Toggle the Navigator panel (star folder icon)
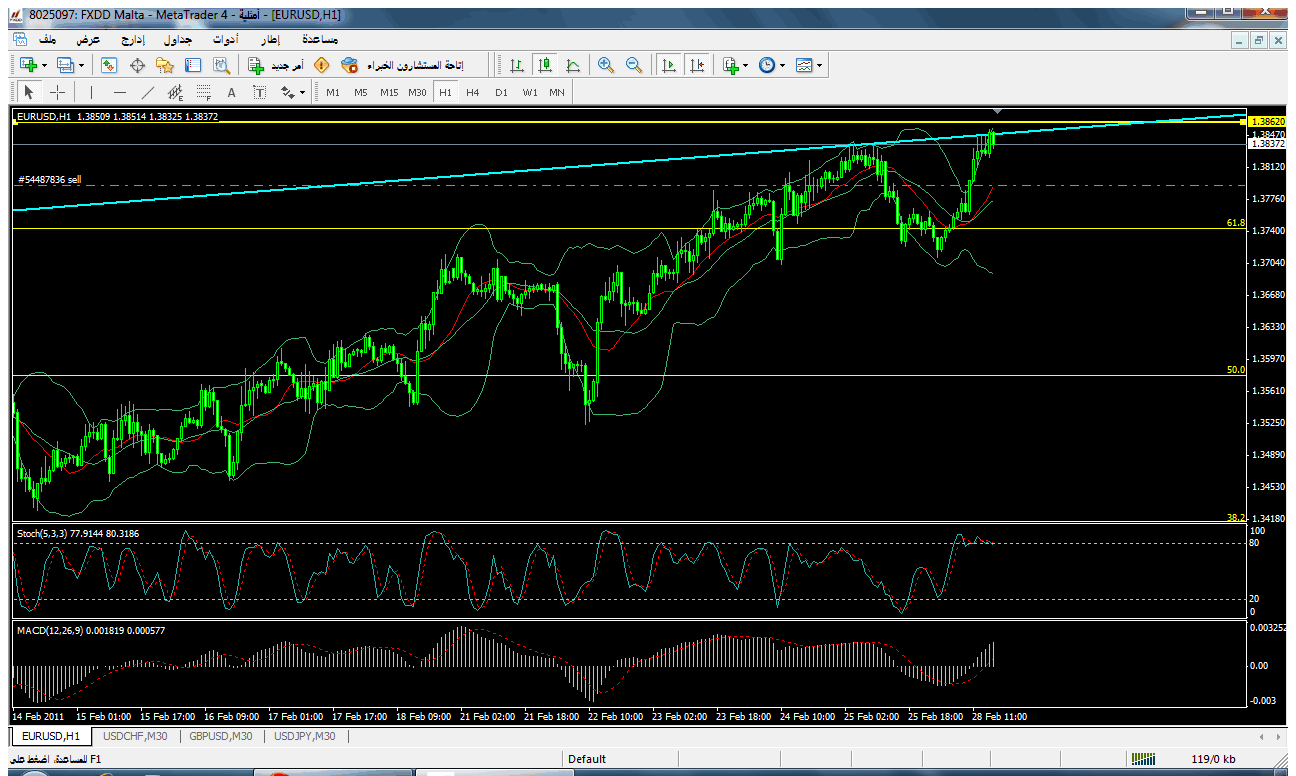 coord(165,65)
